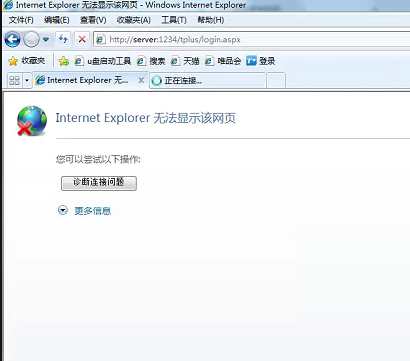Image resolution: width=410 pixels, height=361 pixels.
Task: Click the globe with red X error icon
Action: (x=32, y=121)
